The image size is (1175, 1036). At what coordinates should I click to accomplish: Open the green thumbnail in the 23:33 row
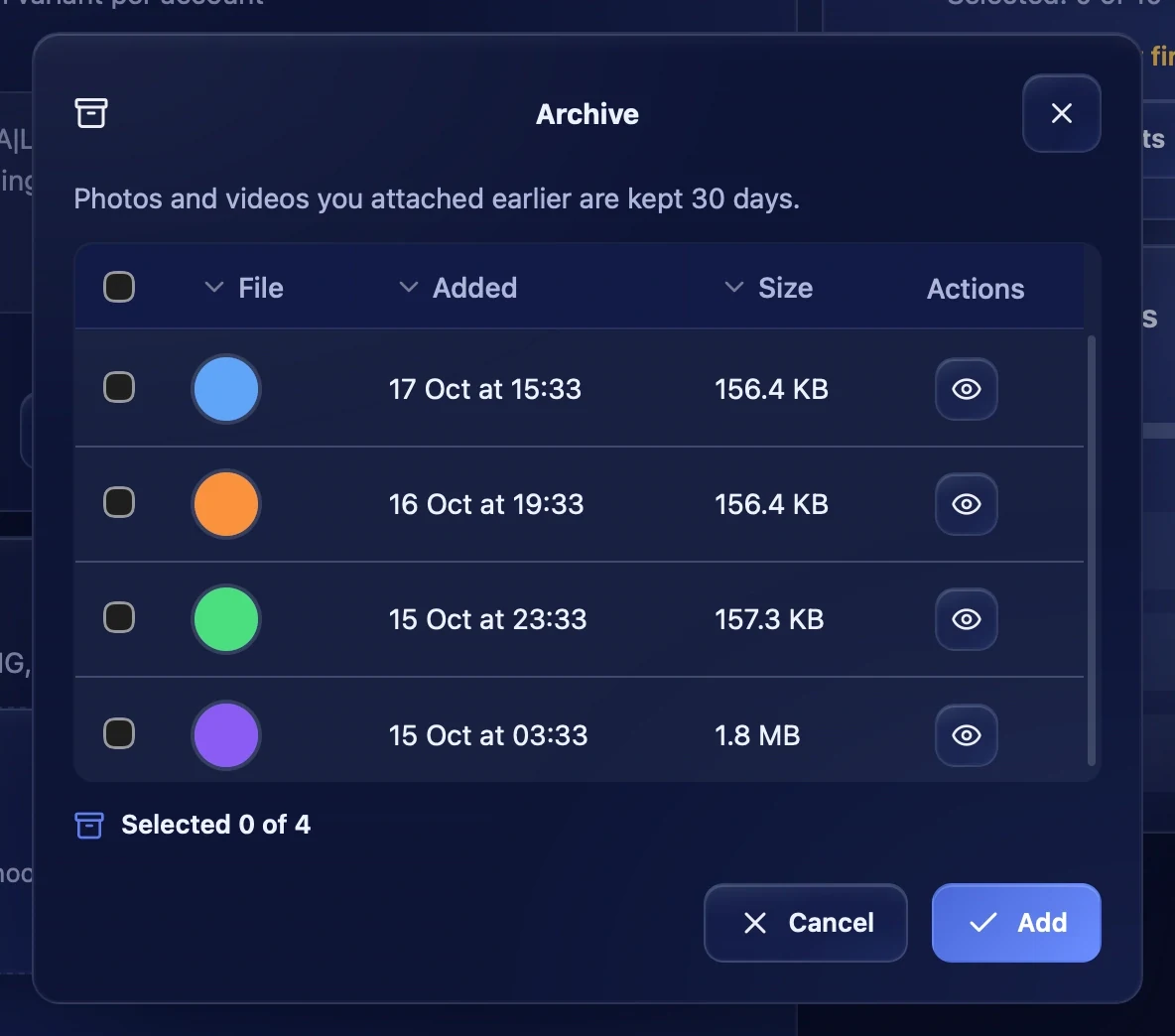226,619
